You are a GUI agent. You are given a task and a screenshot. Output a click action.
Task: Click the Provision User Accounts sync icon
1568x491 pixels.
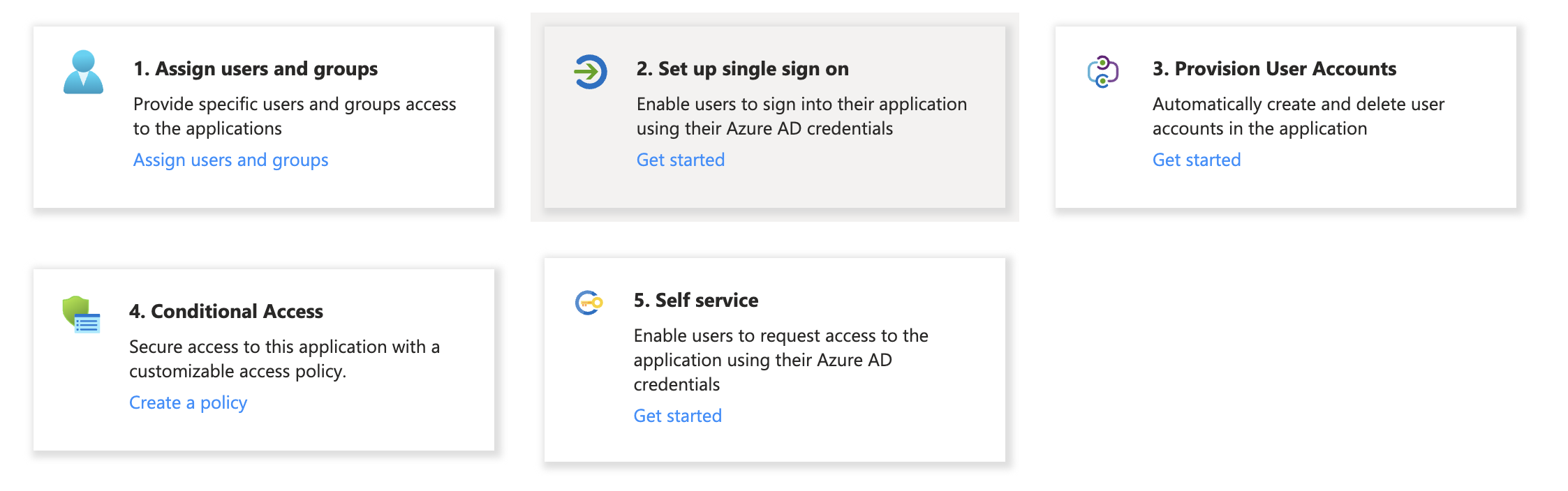point(1103,72)
